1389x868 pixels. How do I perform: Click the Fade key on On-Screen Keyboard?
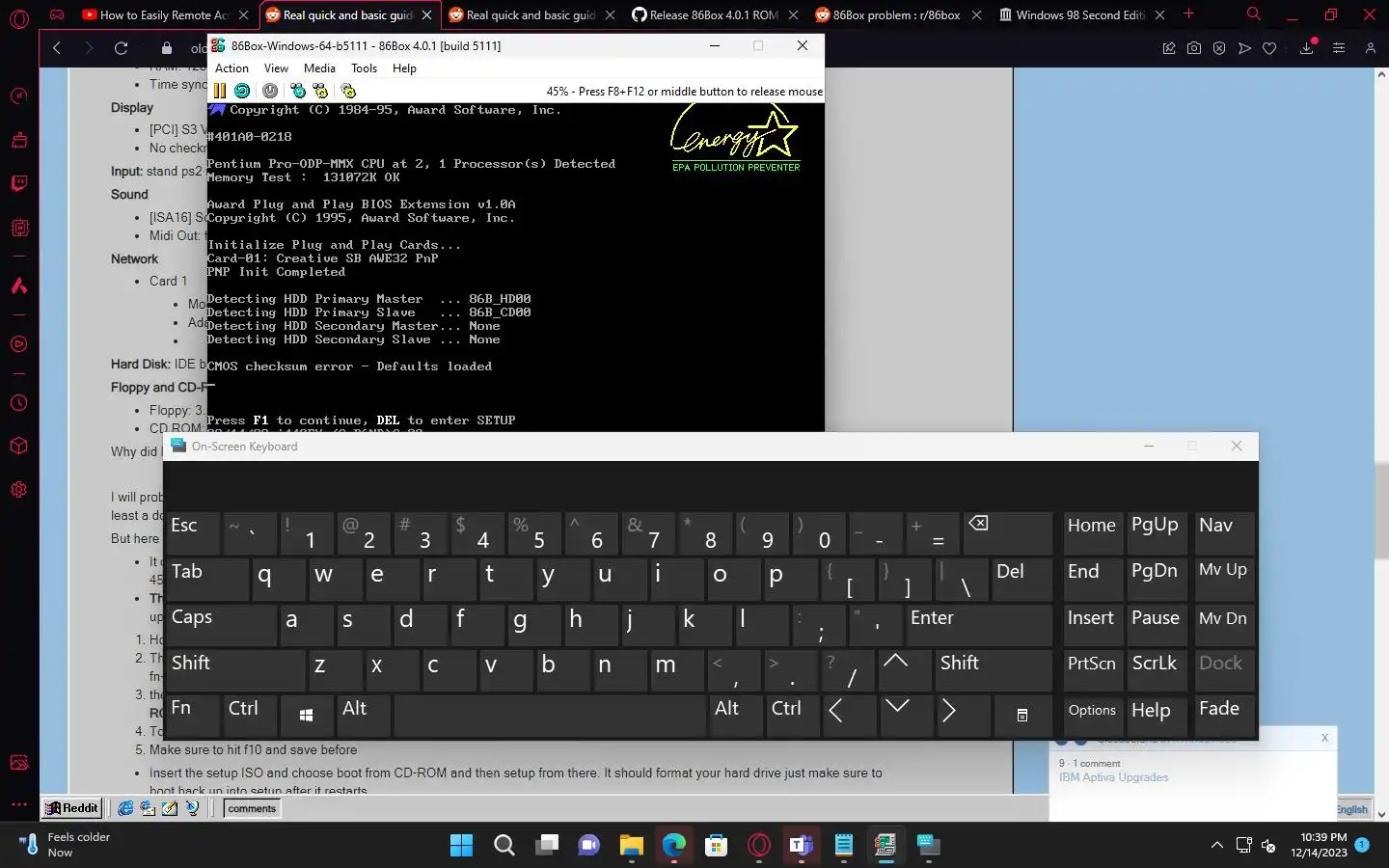pyautogui.click(x=1224, y=716)
